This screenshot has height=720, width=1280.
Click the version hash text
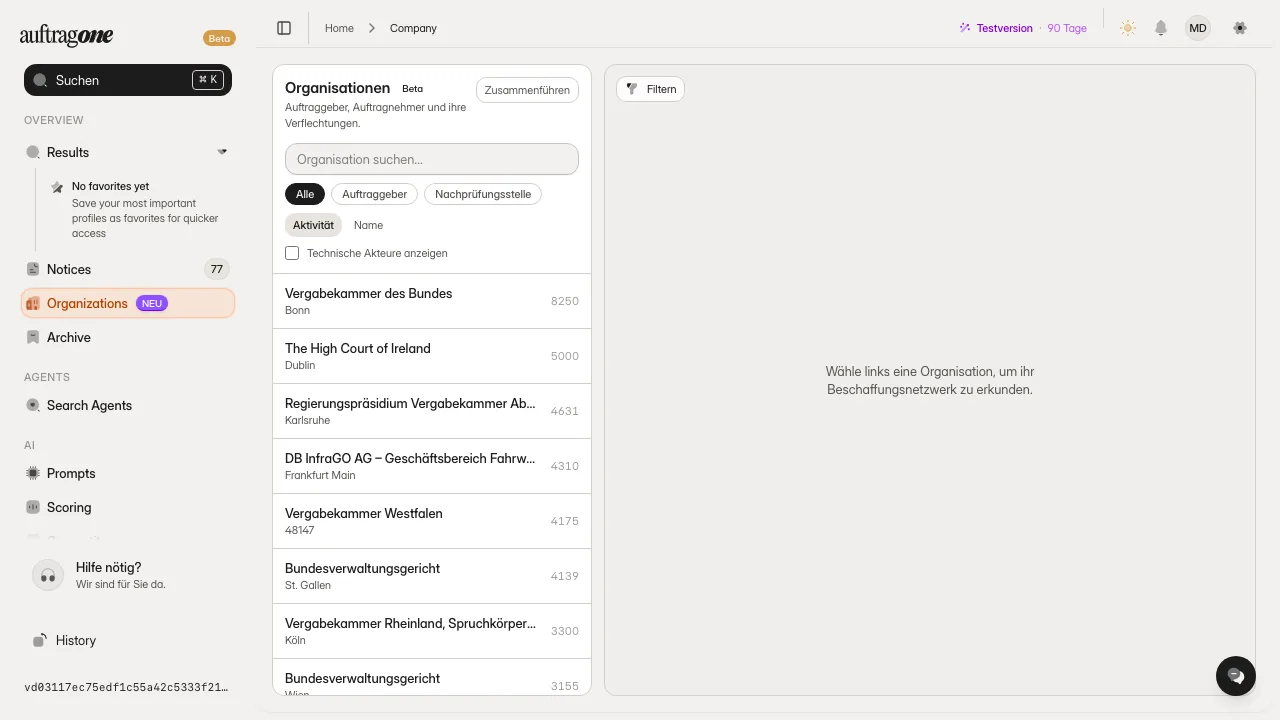tap(126, 688)
